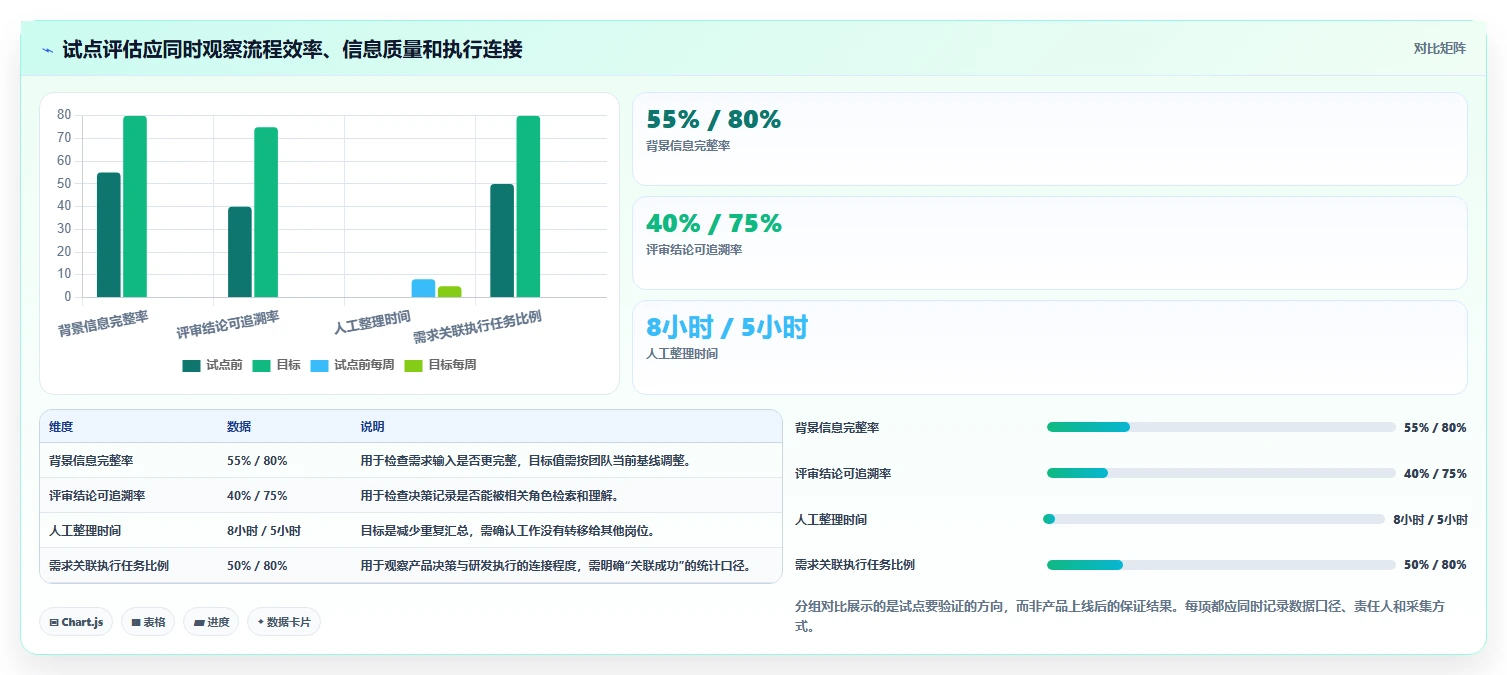Click the blue 试点前每周 bar for 人工整理时间

pos(423,288)
